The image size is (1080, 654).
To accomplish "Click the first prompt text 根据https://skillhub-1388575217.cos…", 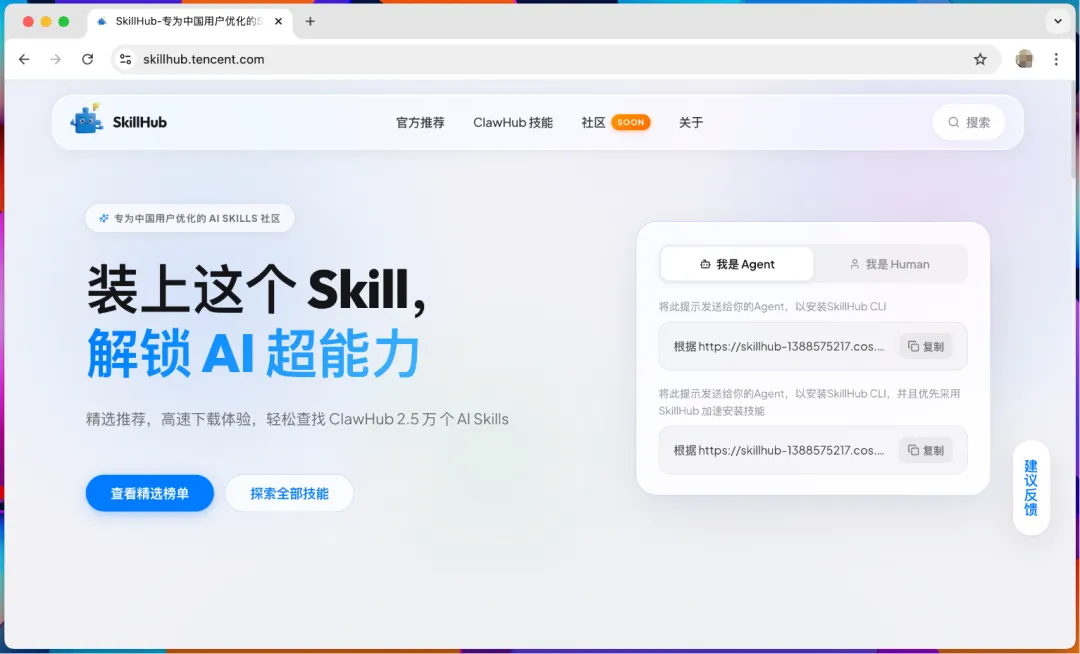I will point(779,346).
